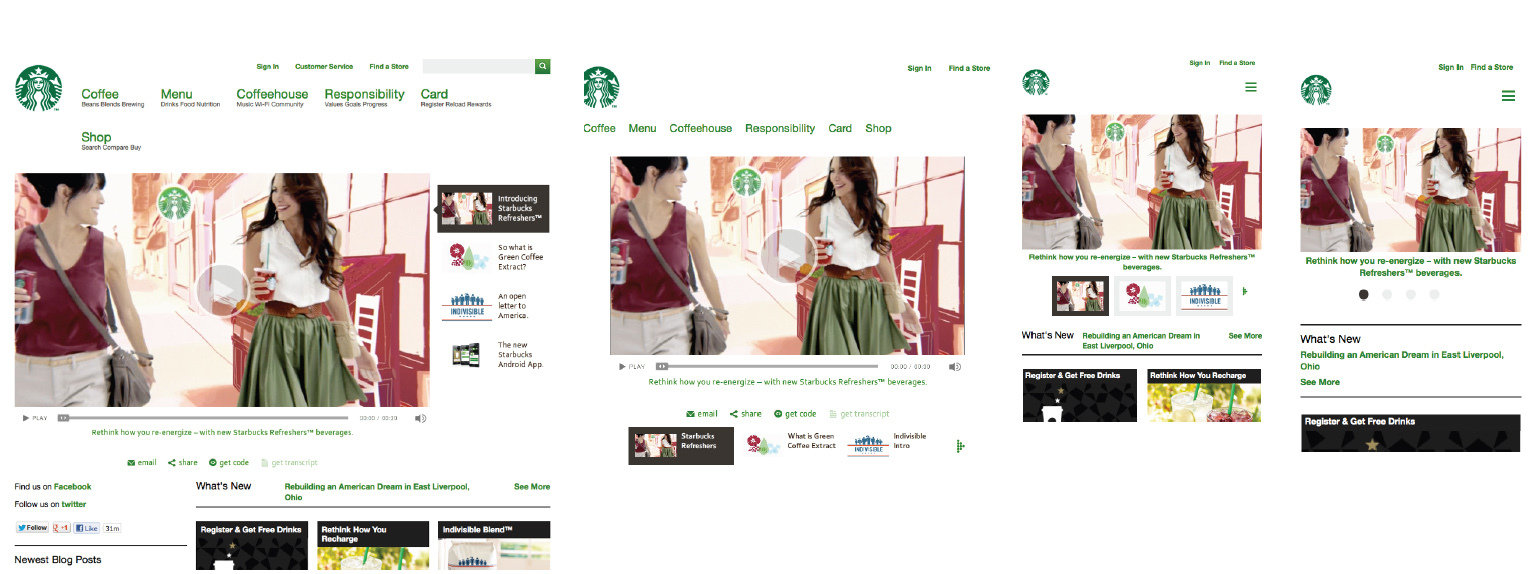Select the first (active) carousel dot

(x=1363, y=294)
